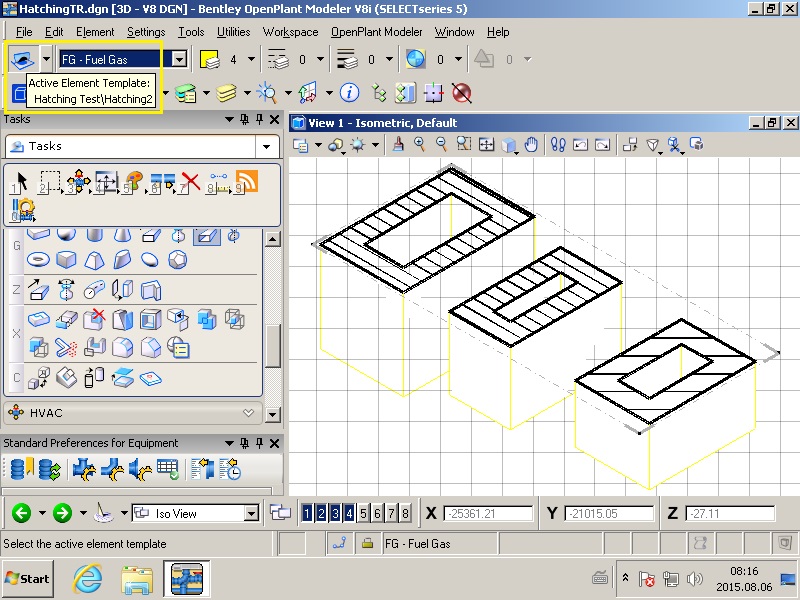Viewport: 800px width, 600px height.
Task: Select the Fillet Edges tool
Action: pos(122,348)
